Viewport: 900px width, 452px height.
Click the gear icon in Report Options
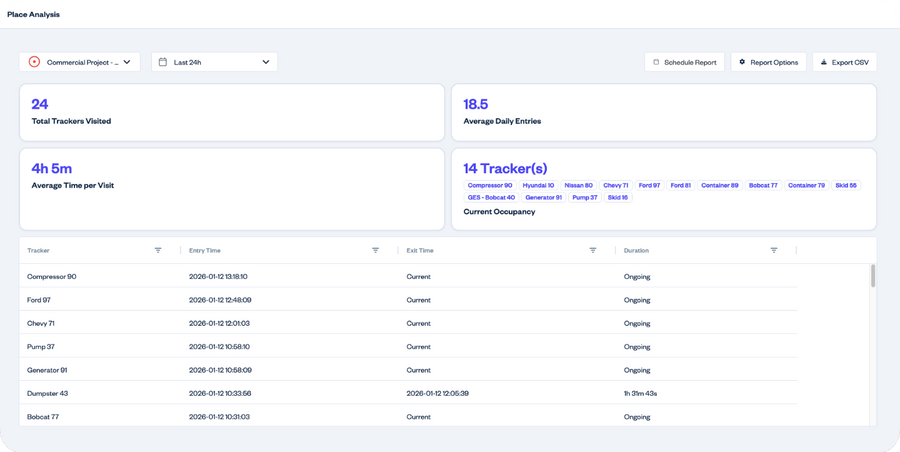coord(742,62)
